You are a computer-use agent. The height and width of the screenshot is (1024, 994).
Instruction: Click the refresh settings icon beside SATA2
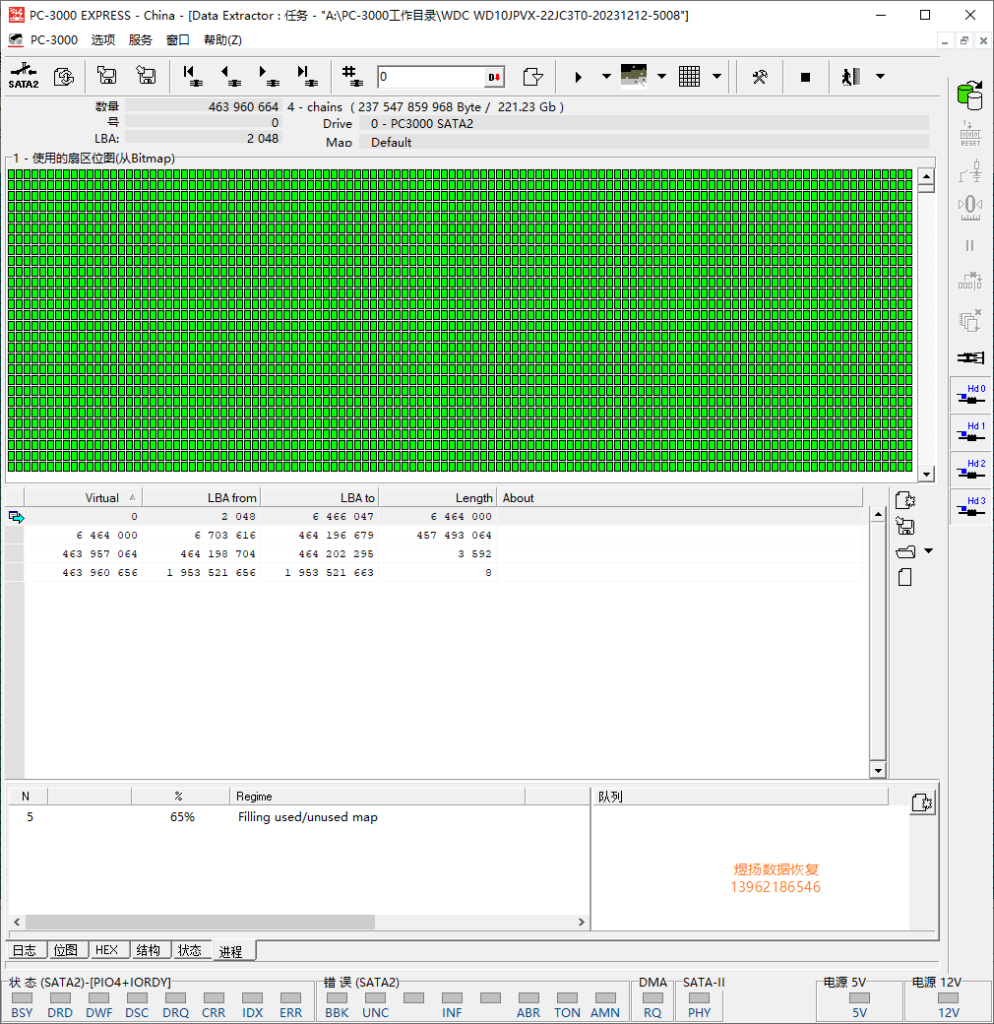pos(64,76)
